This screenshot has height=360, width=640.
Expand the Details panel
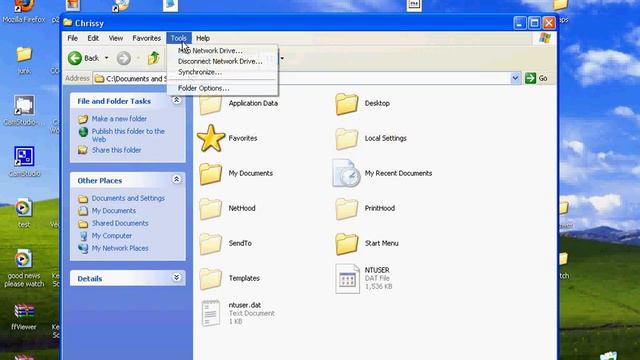(x=176, y=278)
